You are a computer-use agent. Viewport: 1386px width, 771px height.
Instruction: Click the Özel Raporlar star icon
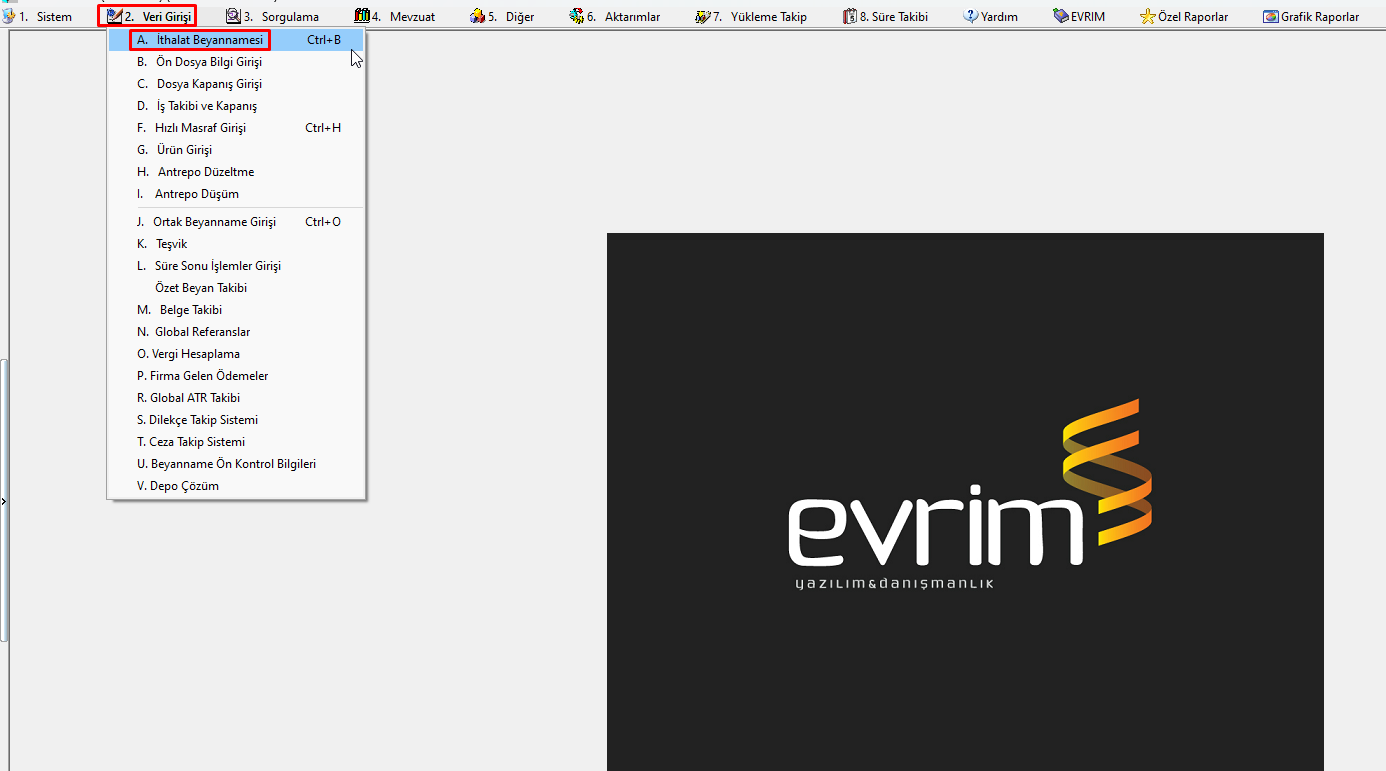tap(1148, 16)
